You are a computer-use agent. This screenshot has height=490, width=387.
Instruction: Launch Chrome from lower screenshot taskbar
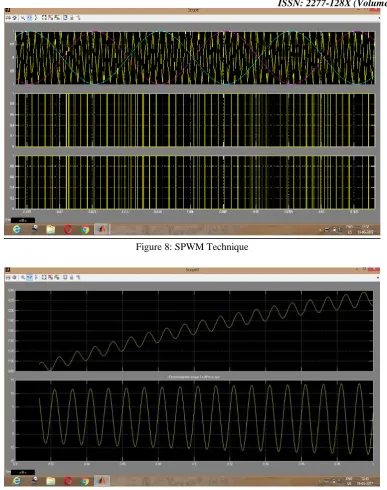pyautogui.click(x=85, y=481)
